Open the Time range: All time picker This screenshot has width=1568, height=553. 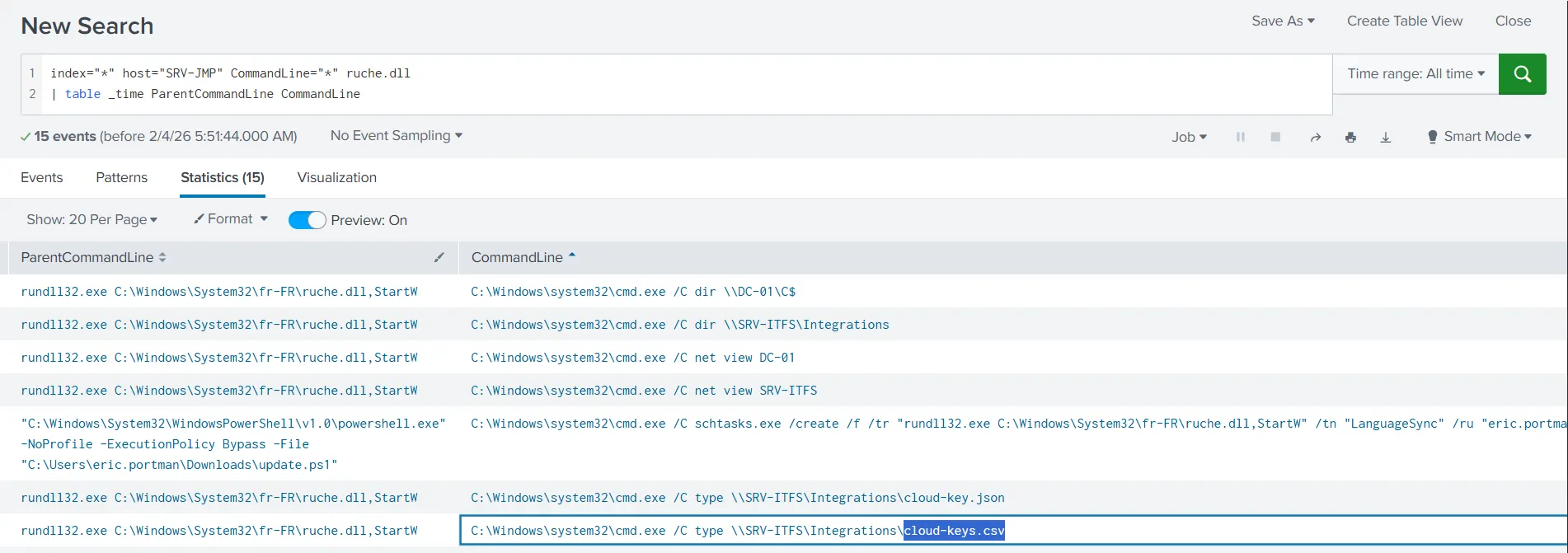tap(1415, 74)
